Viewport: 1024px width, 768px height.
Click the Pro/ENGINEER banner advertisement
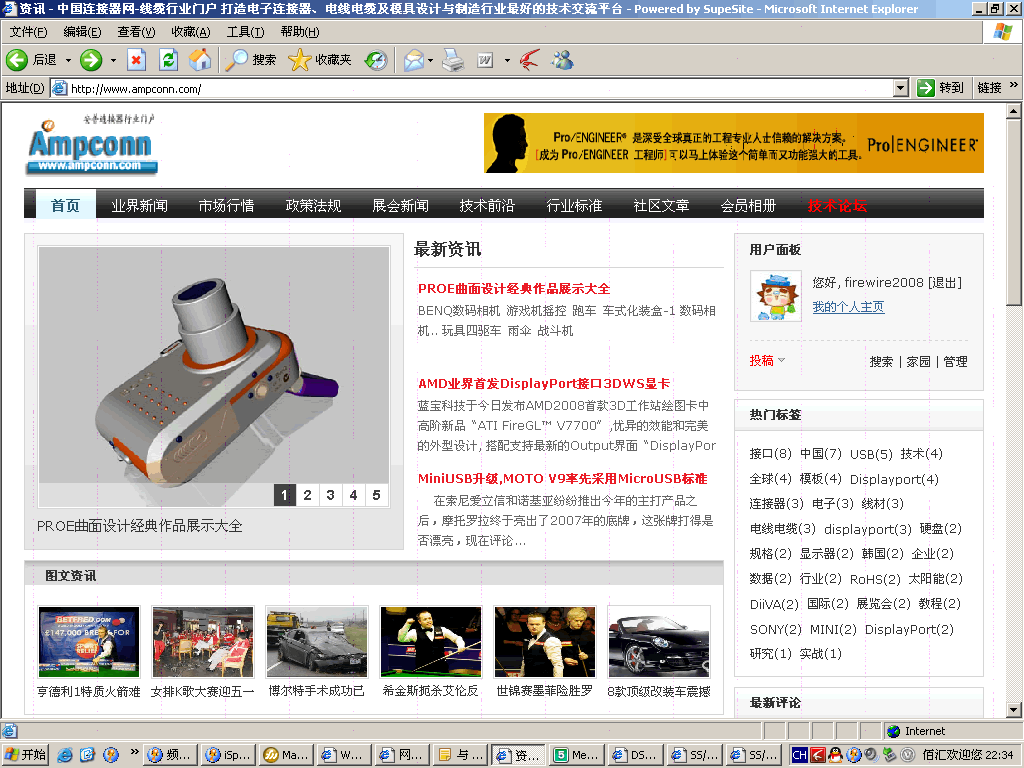[734, 143]
